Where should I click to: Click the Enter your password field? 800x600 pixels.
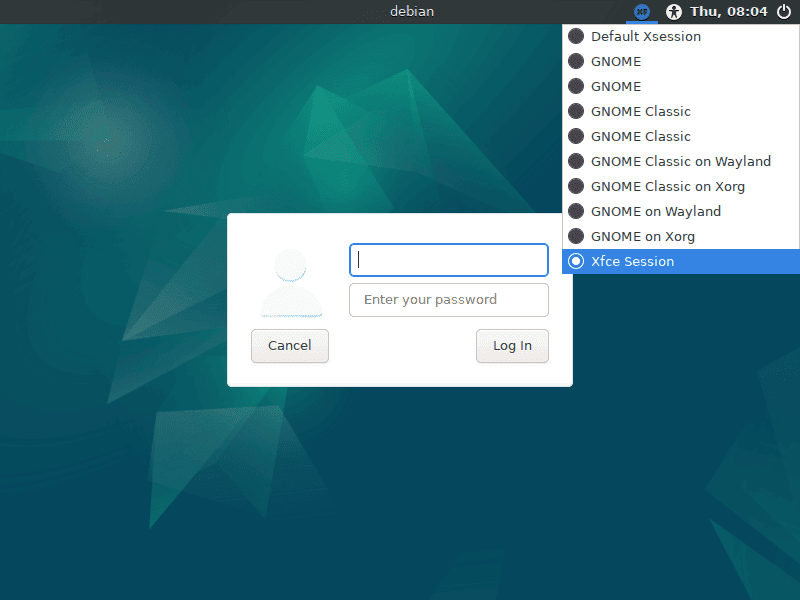(448, 300)
